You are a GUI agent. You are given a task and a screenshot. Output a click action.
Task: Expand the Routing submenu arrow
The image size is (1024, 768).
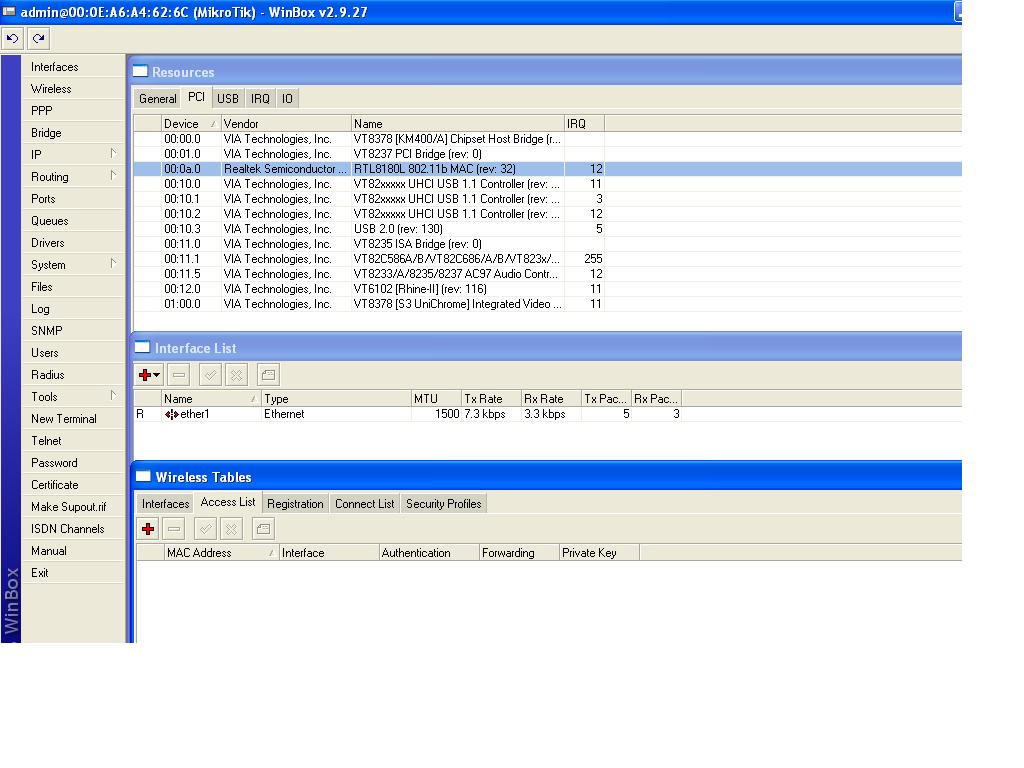click(113, 176)
